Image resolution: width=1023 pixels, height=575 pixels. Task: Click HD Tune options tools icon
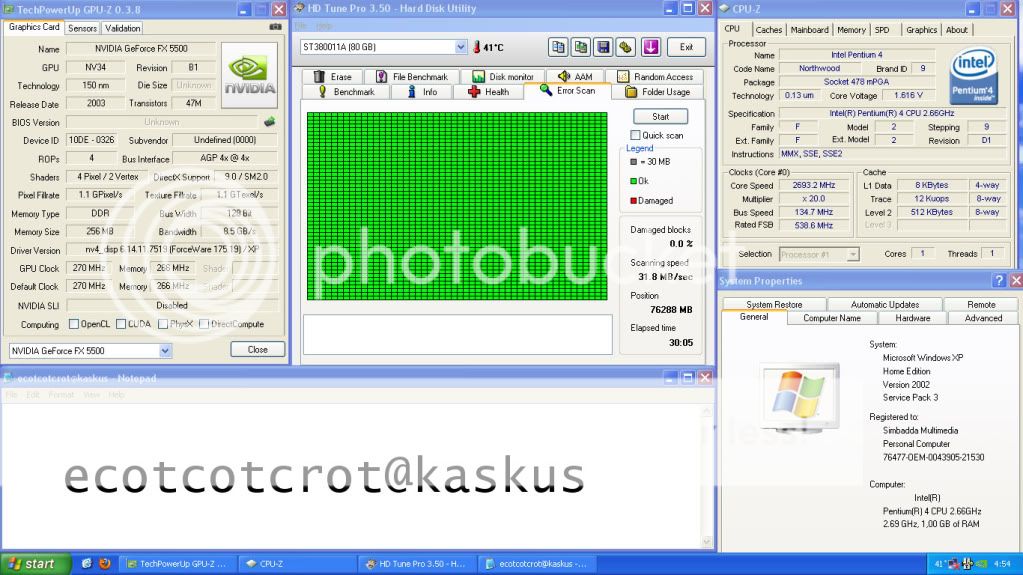625,47
